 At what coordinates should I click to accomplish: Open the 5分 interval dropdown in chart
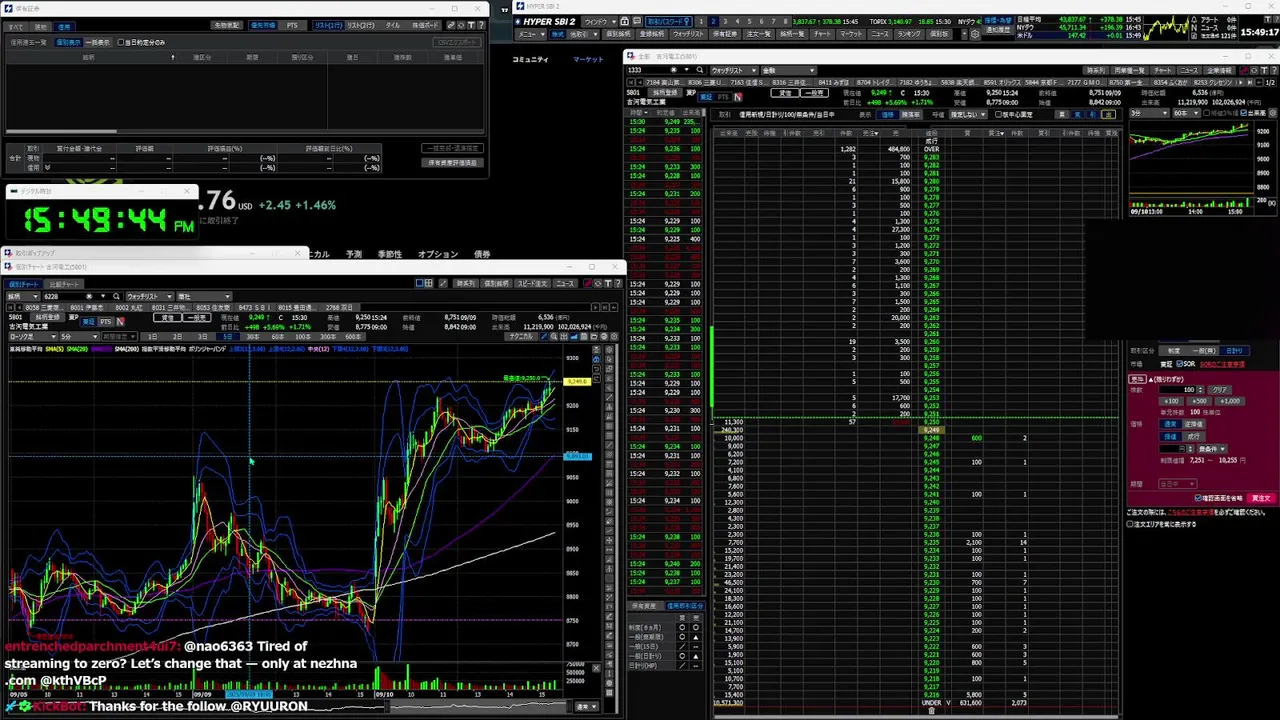click(x=80, y=336)
